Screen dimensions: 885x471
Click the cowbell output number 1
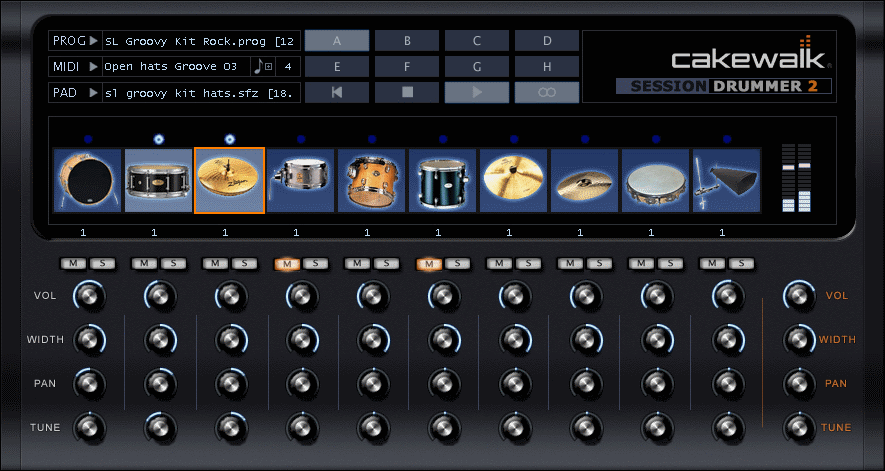tap(722, 232)
